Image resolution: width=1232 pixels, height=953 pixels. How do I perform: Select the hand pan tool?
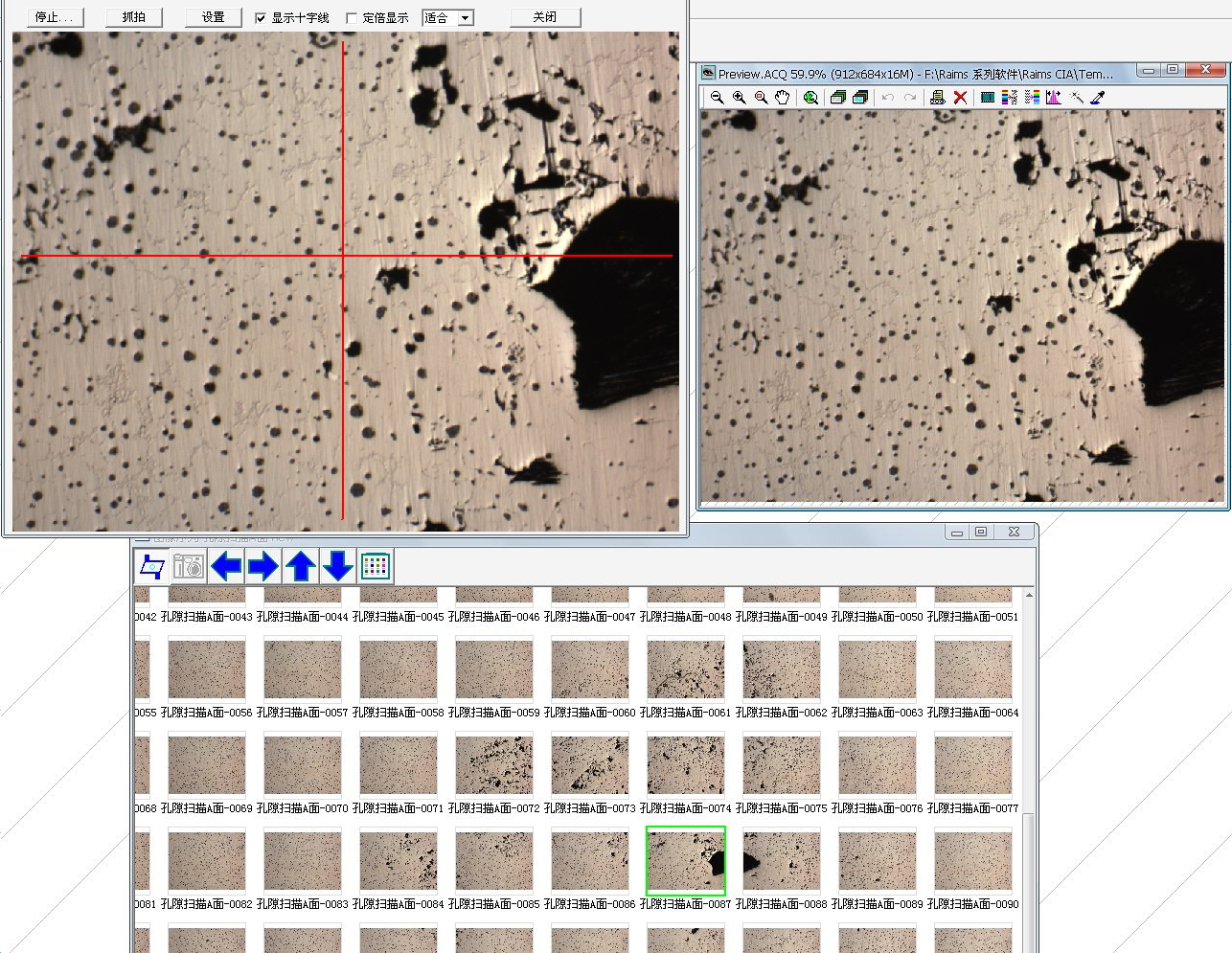783,98
